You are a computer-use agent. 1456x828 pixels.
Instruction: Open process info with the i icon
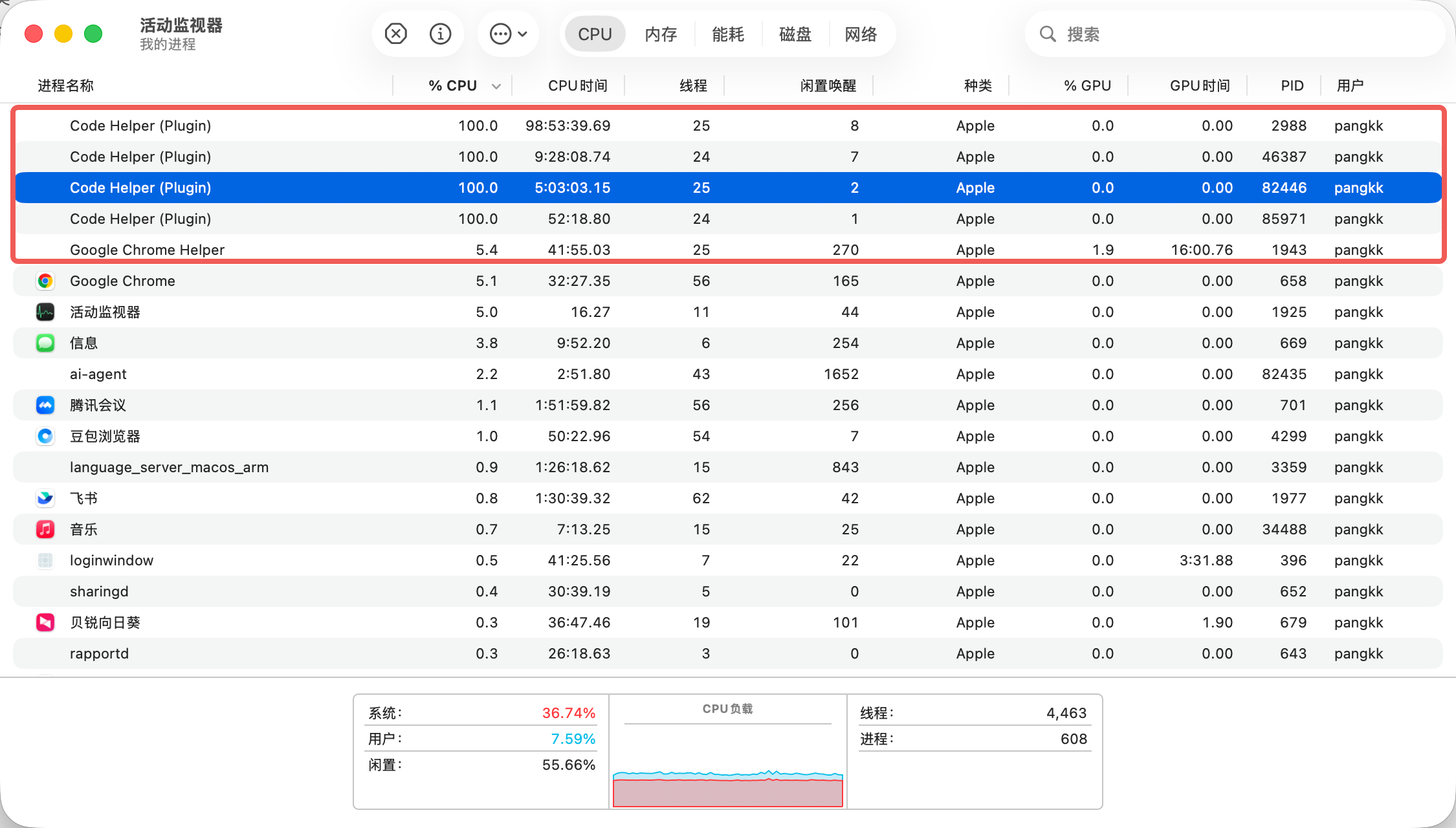pyautogui.click(x=440, y=34)
